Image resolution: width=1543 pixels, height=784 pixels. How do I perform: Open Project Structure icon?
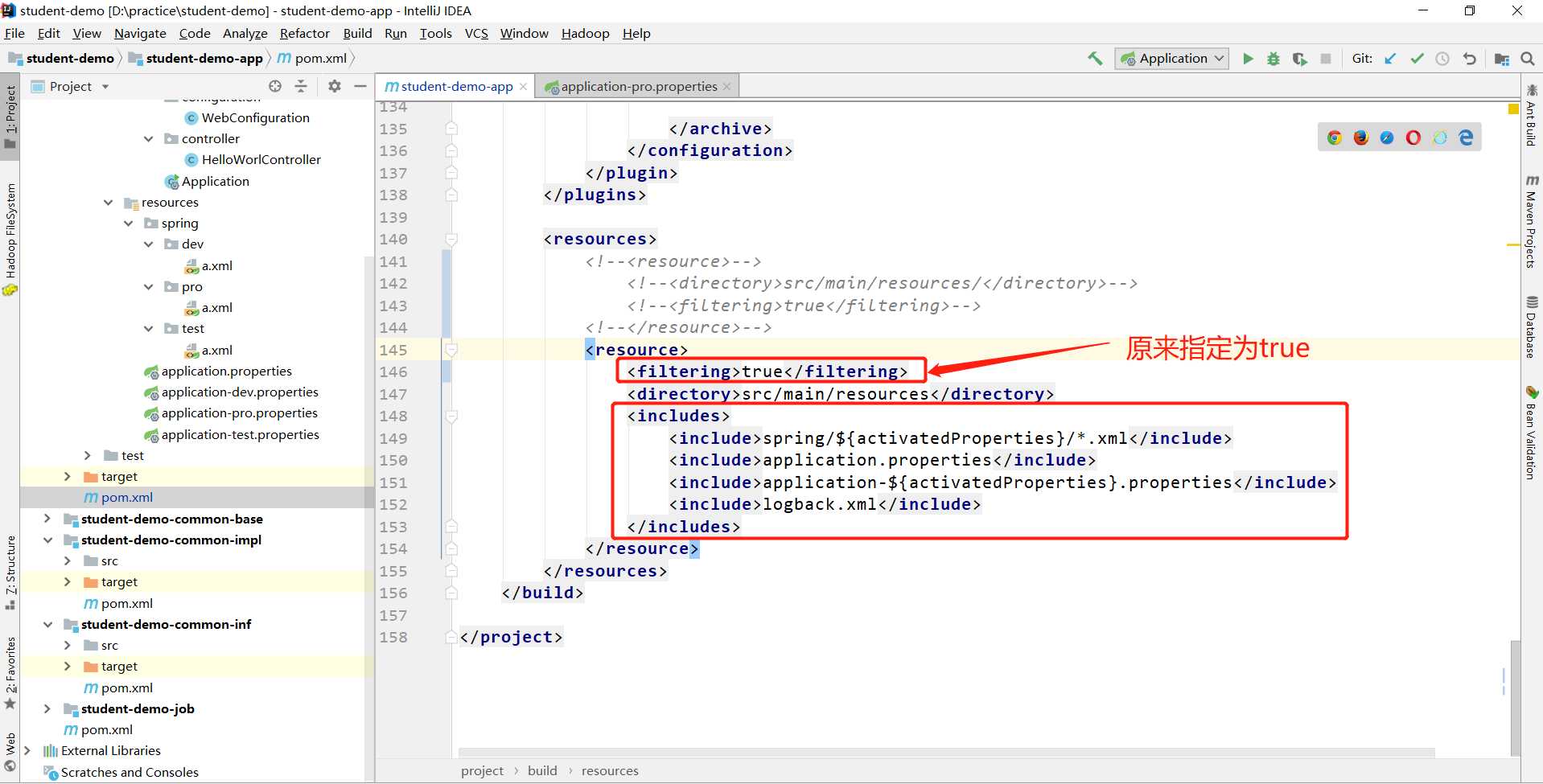(1501, 59)
